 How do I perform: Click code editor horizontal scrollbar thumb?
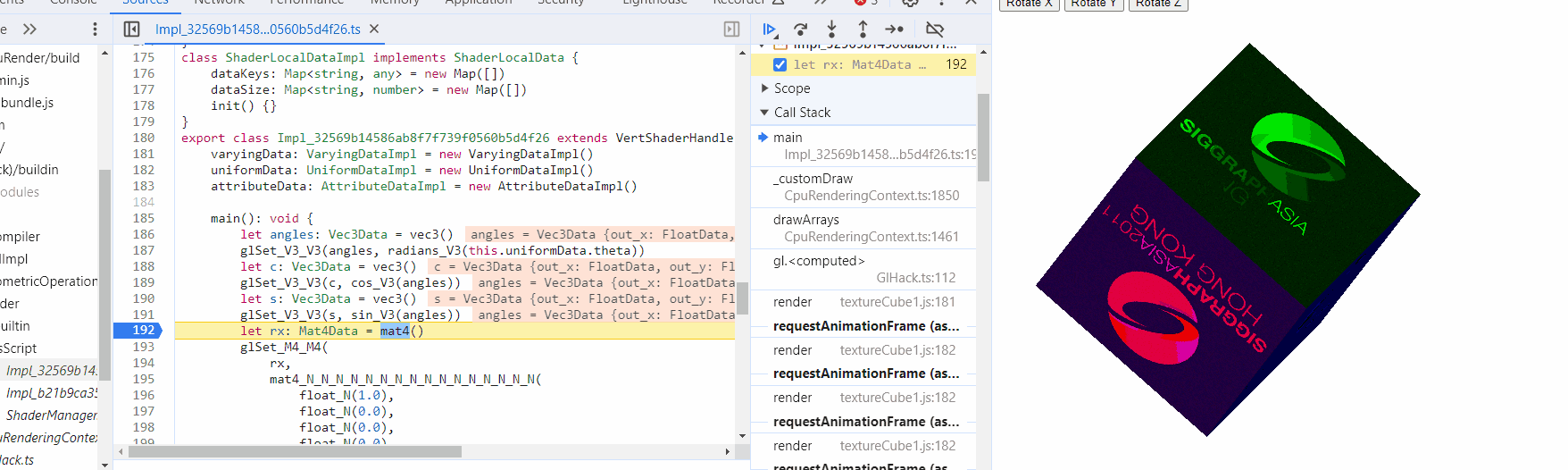pyautogui.click(x=295, y=451)
